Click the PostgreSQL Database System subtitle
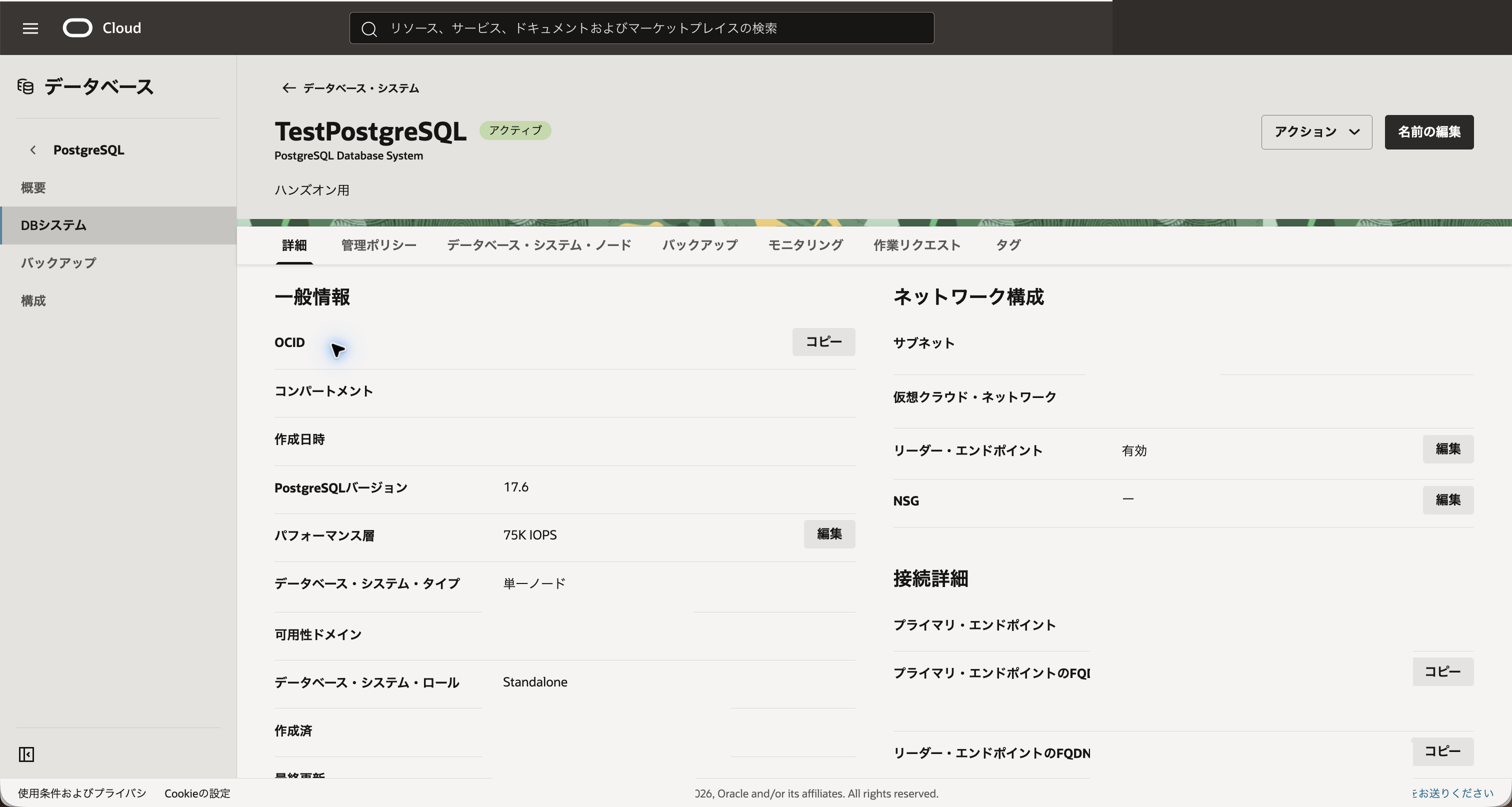 tap(348, 156)
